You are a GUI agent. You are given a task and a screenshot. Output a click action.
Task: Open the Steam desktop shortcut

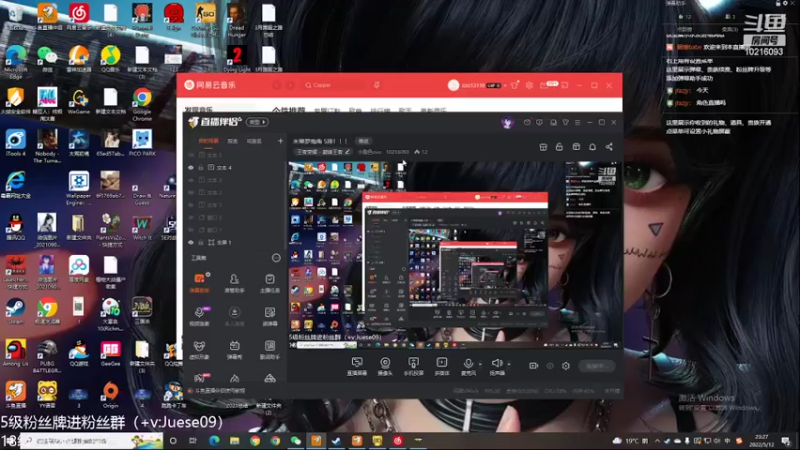15,311
